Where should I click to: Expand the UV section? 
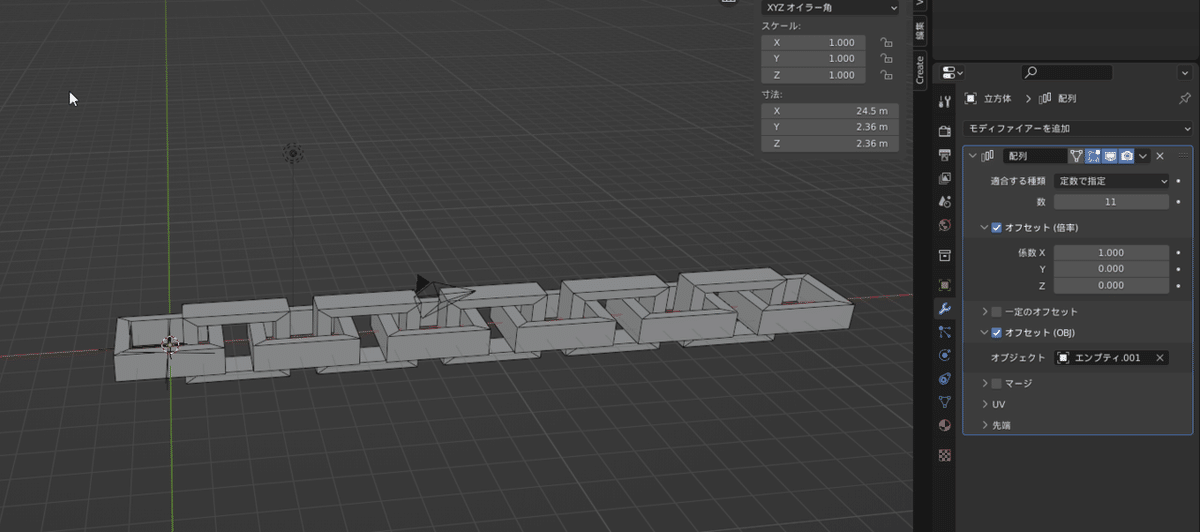985,404
